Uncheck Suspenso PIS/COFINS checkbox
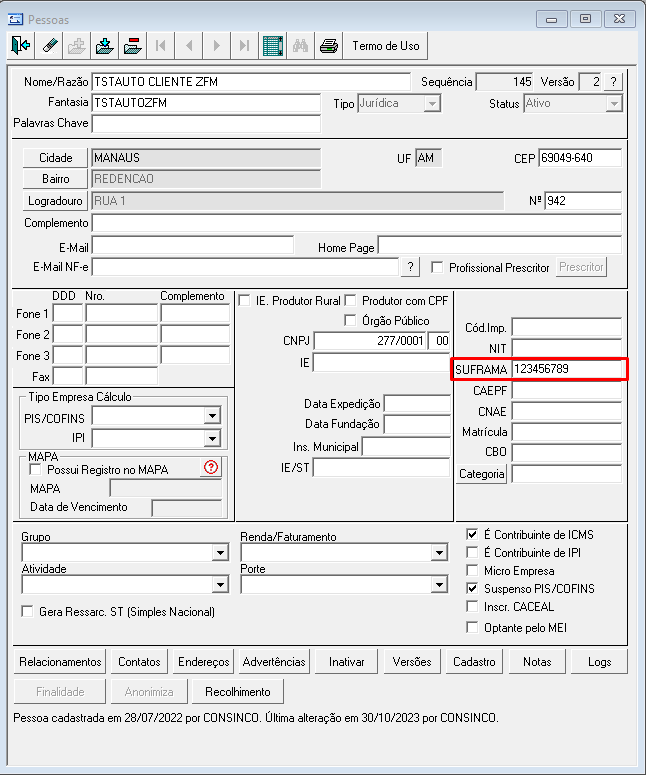Image resolution: width=646 pixels, height=775 pixels. coord(473,588)
